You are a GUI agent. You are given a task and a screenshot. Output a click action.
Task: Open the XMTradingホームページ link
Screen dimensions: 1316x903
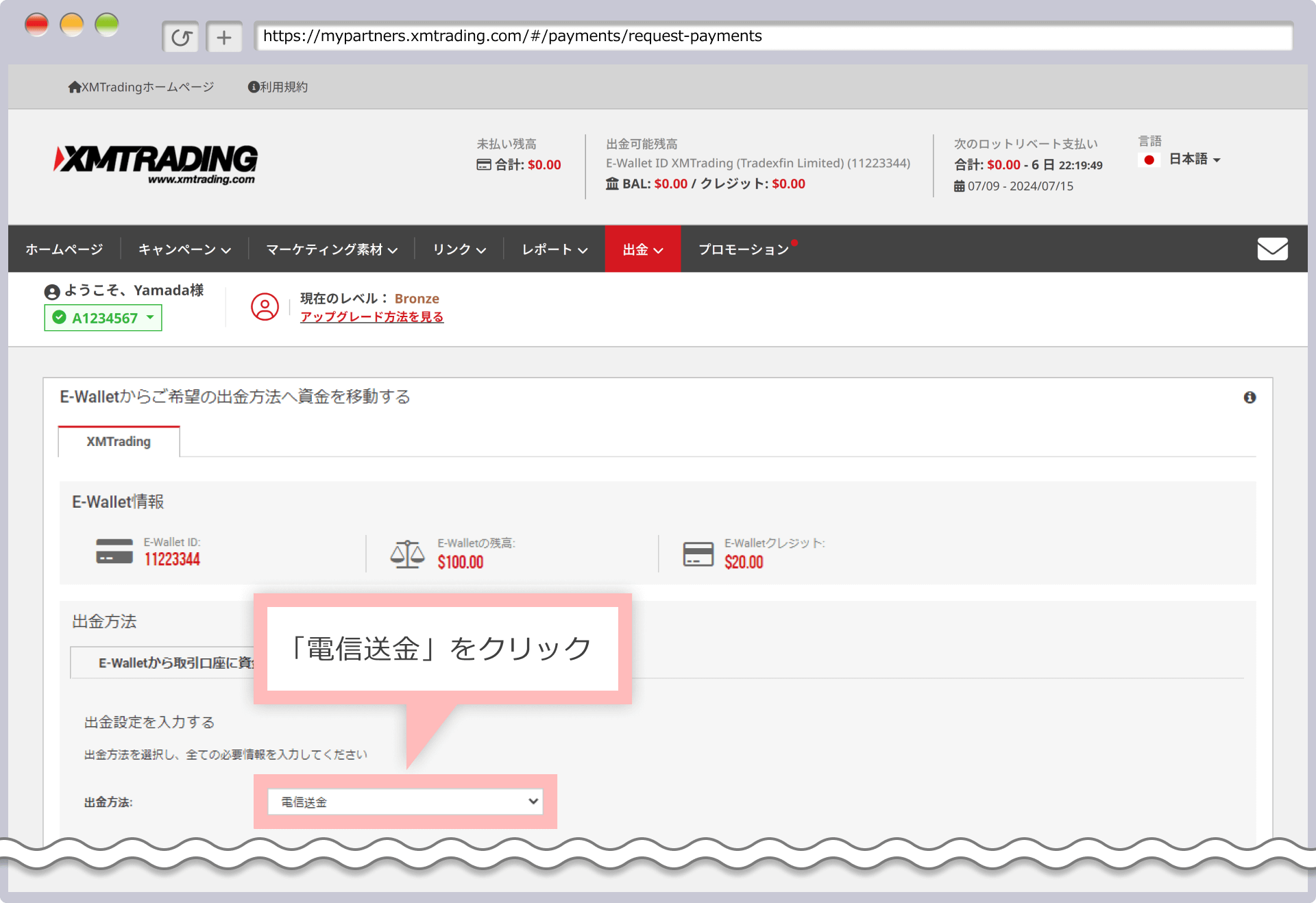click(x=141, y=87)
